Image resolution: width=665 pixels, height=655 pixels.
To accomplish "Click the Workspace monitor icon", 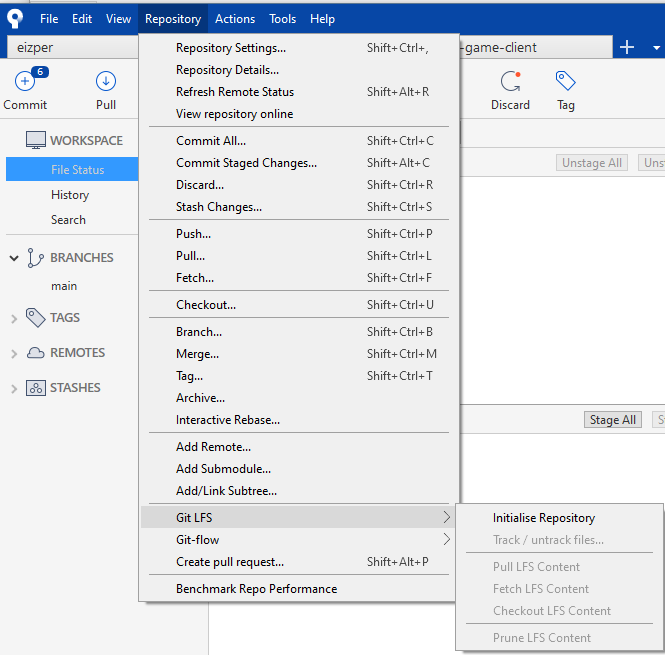I will point(36,141).
